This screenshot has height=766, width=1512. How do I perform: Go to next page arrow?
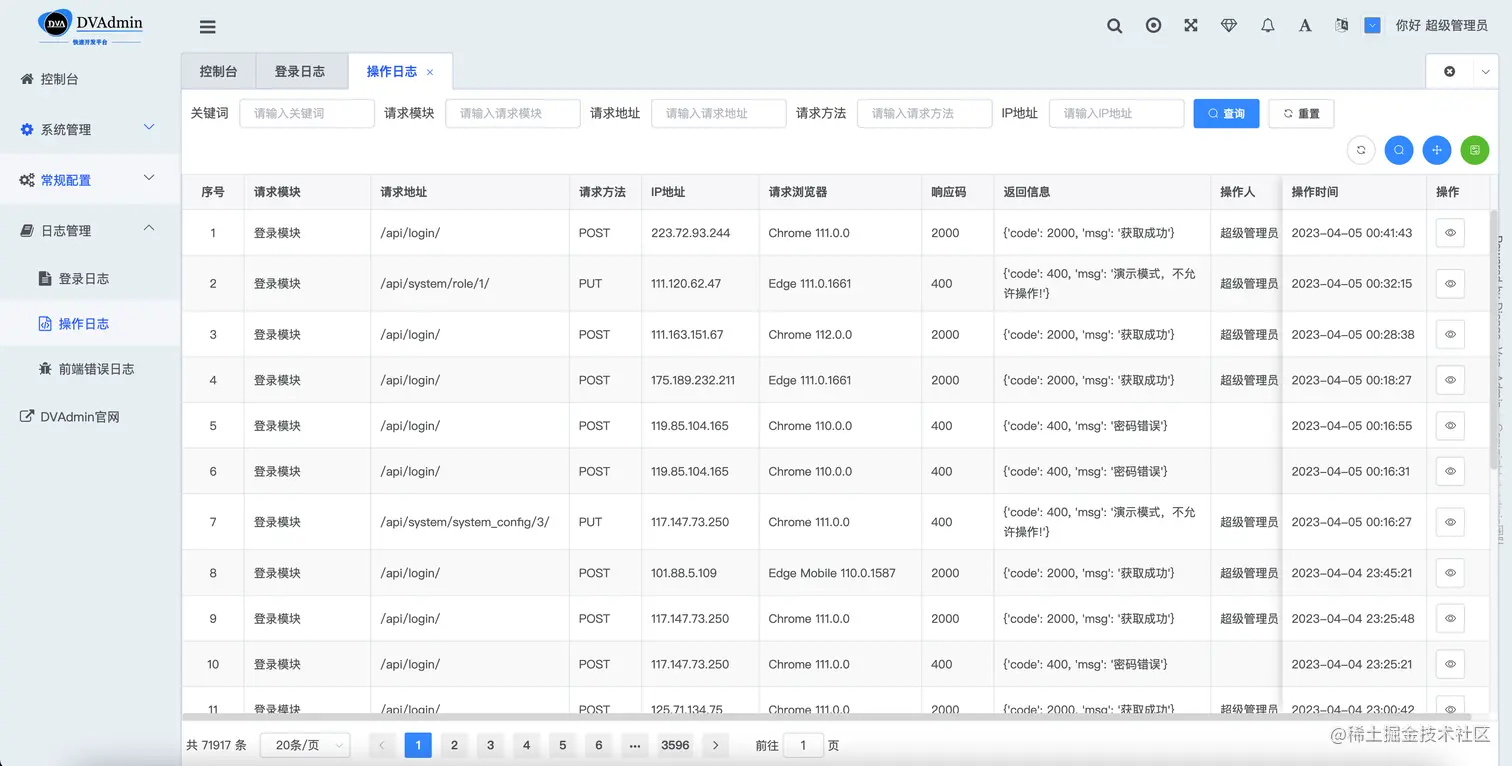[715, 745]
